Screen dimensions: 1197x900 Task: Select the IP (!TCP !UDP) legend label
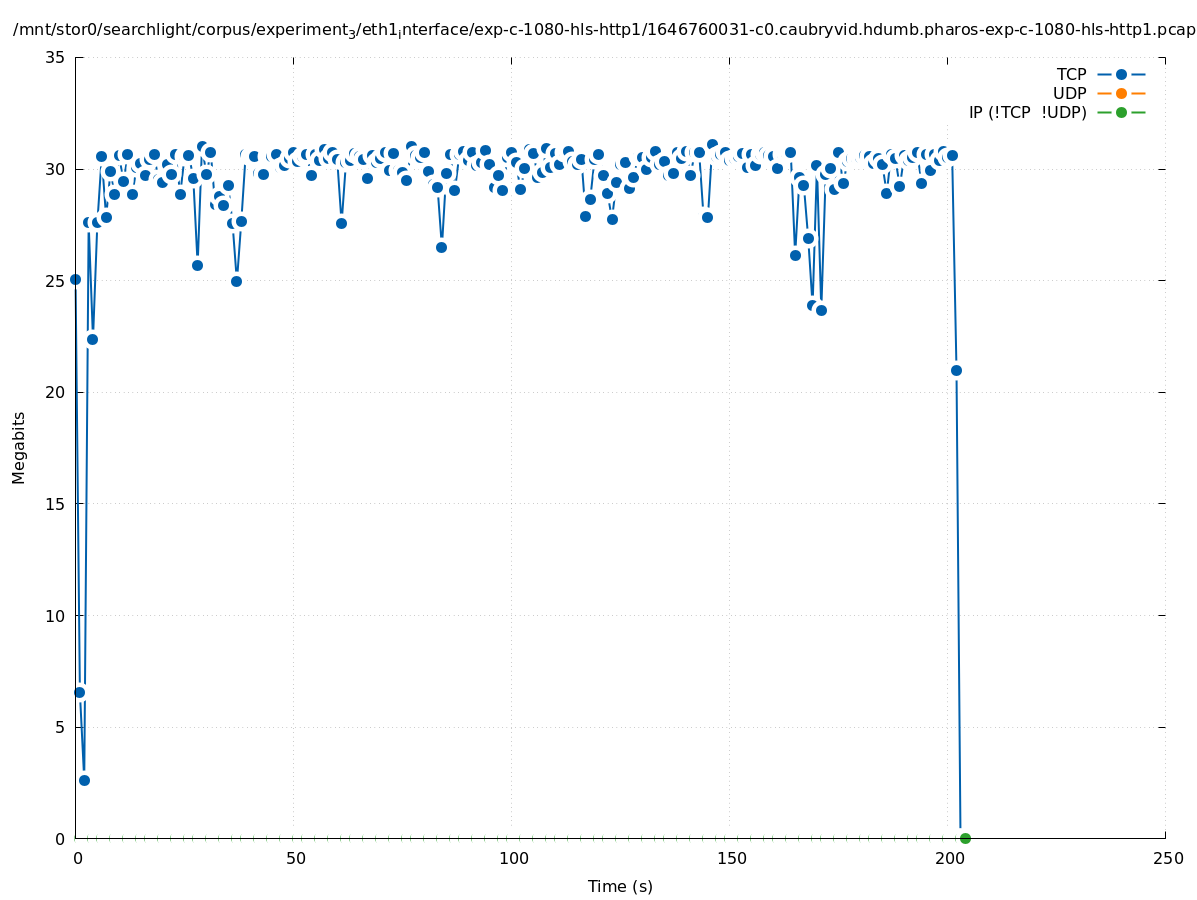pyautogui.click(x=1027, y=112)
